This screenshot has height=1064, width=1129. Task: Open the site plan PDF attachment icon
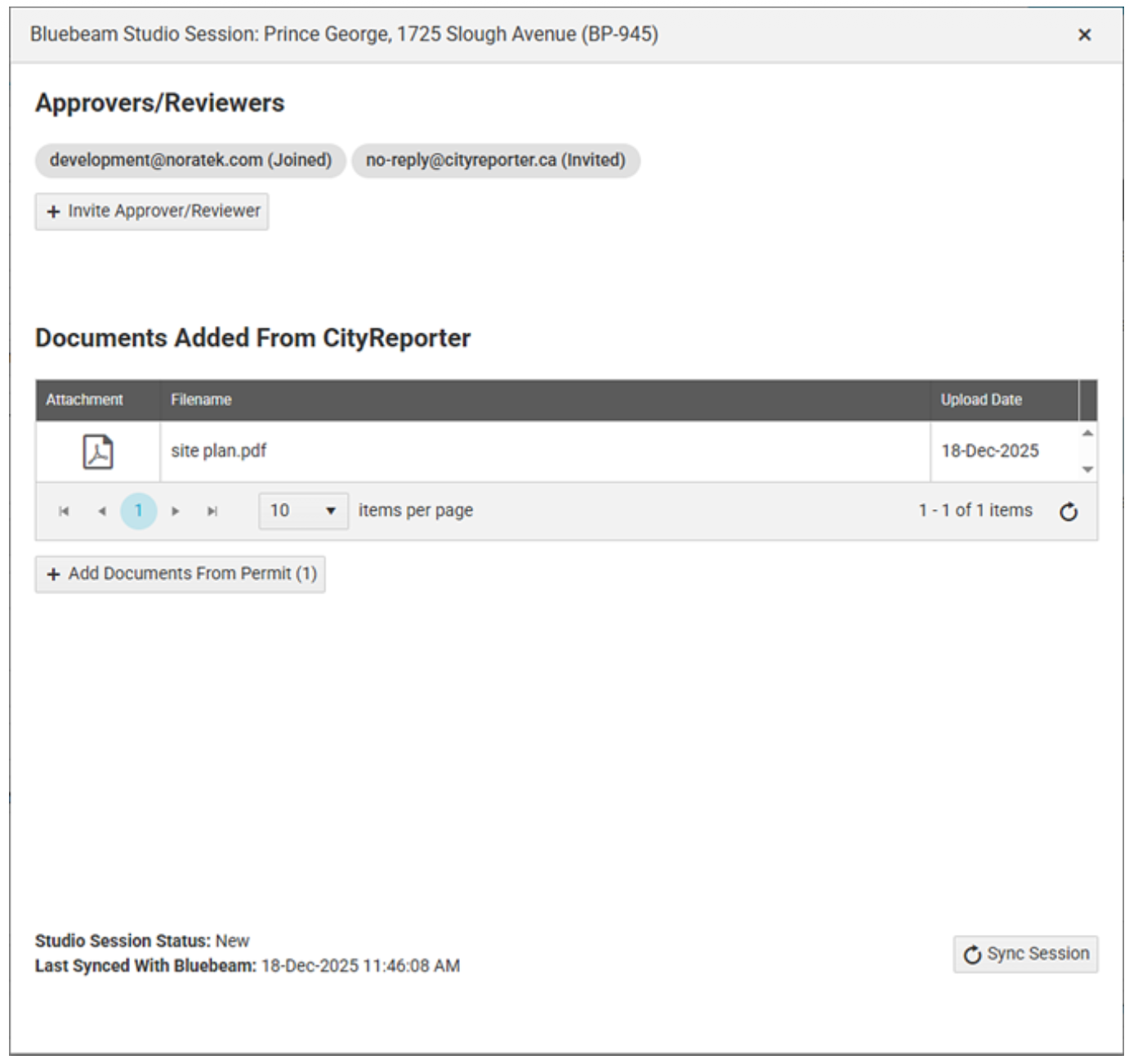pyautogui.click(x=98, y=452)
